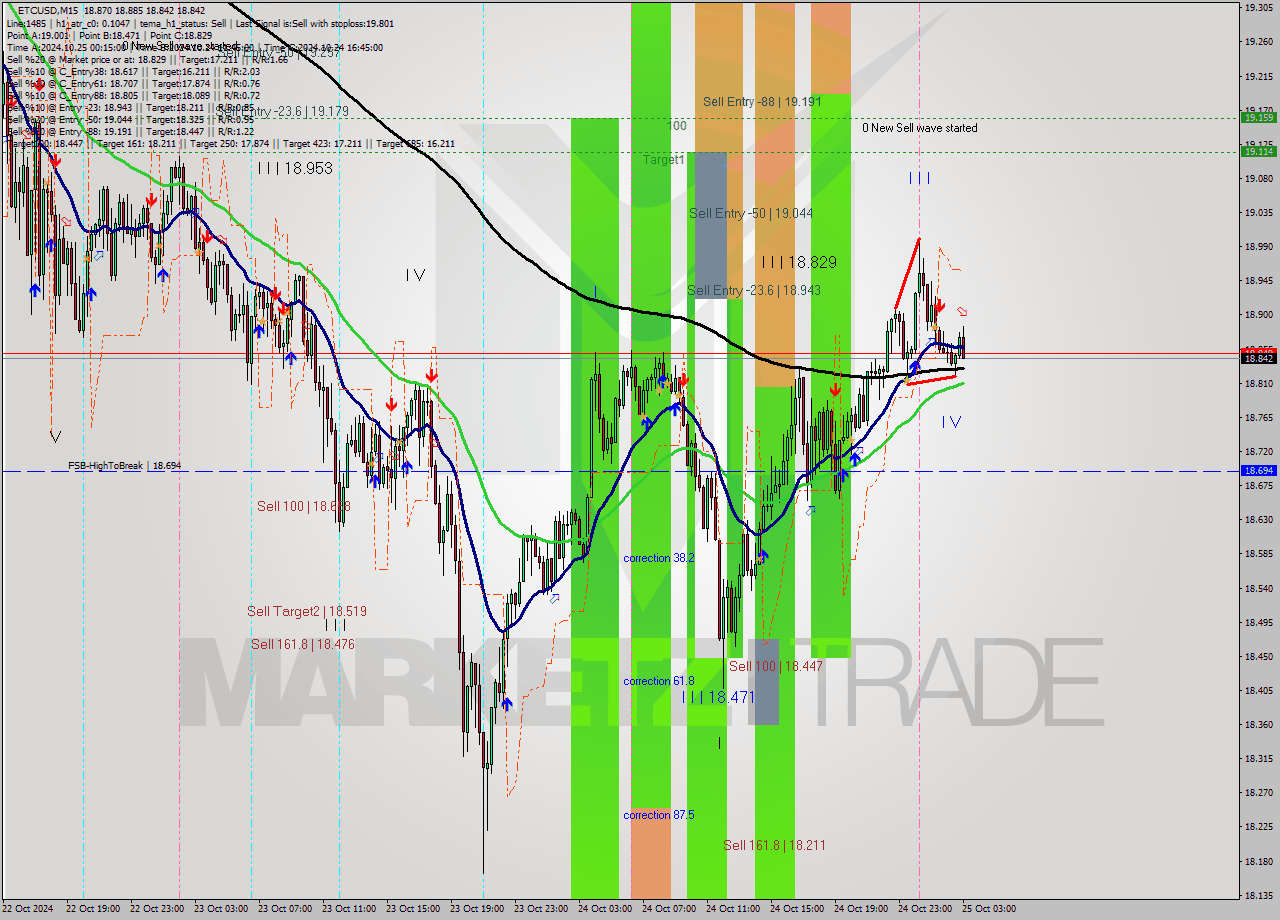Click the black 'V' wave label at far left

coord(55,436)
